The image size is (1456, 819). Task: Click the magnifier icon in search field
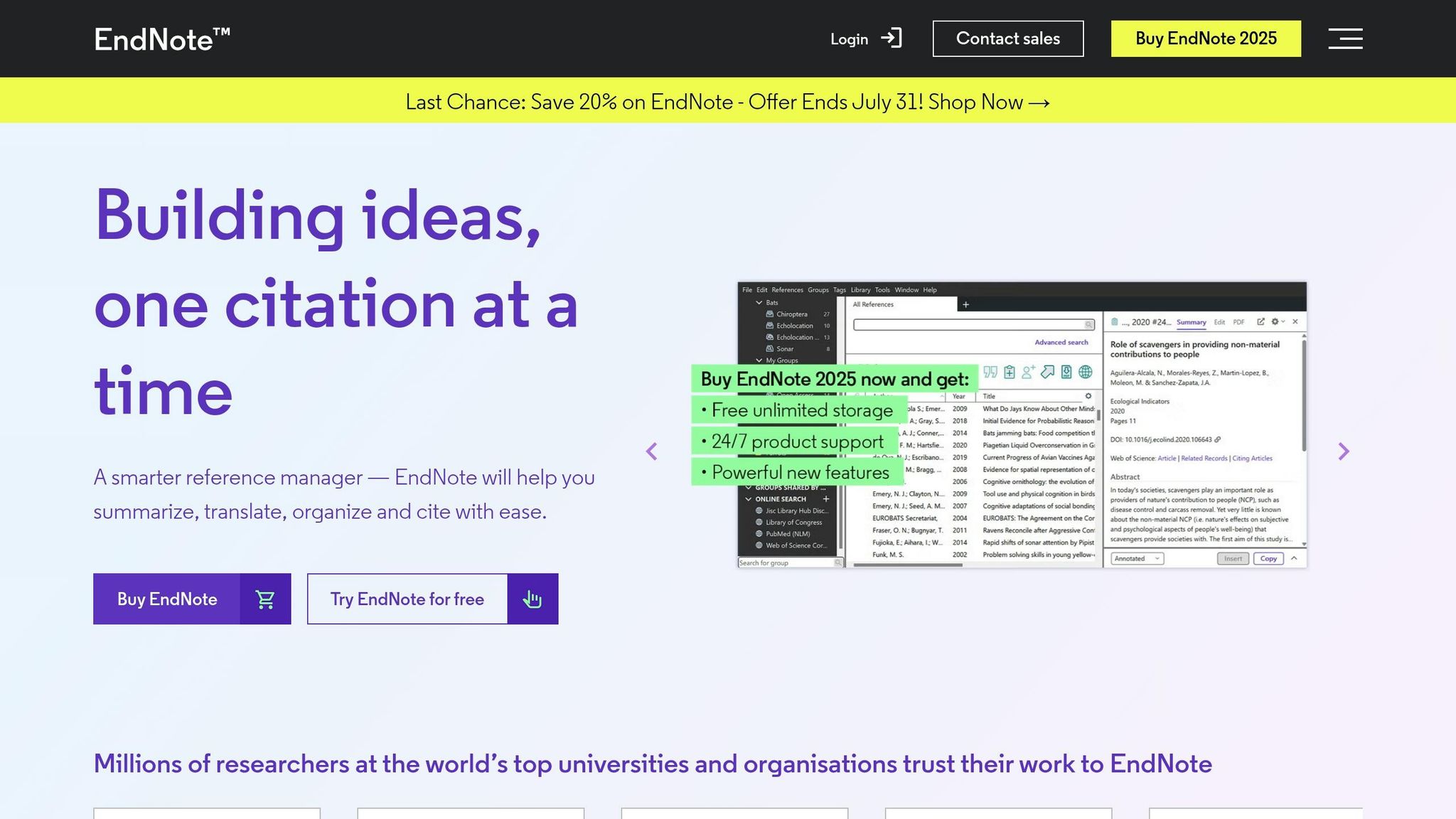tap(1088, 325)
